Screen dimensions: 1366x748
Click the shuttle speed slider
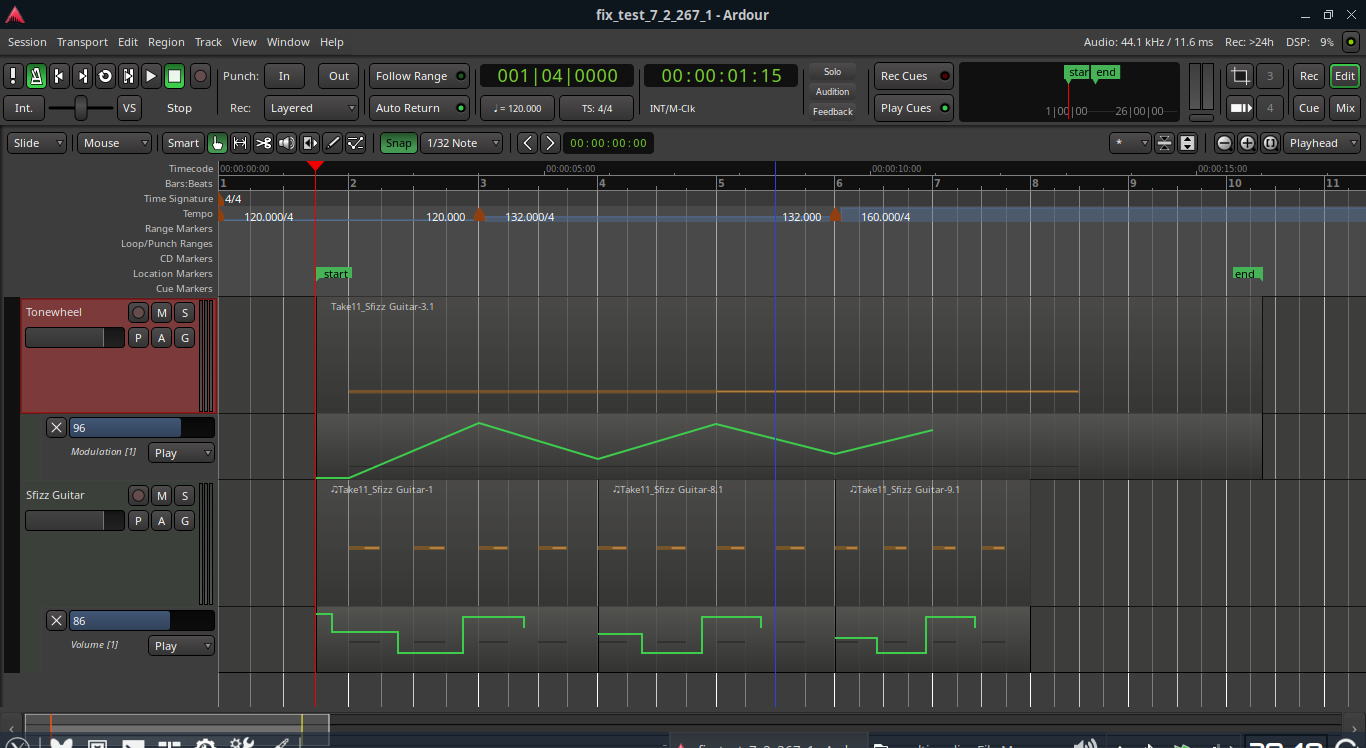pyautogui.click(x=80, y=108)
